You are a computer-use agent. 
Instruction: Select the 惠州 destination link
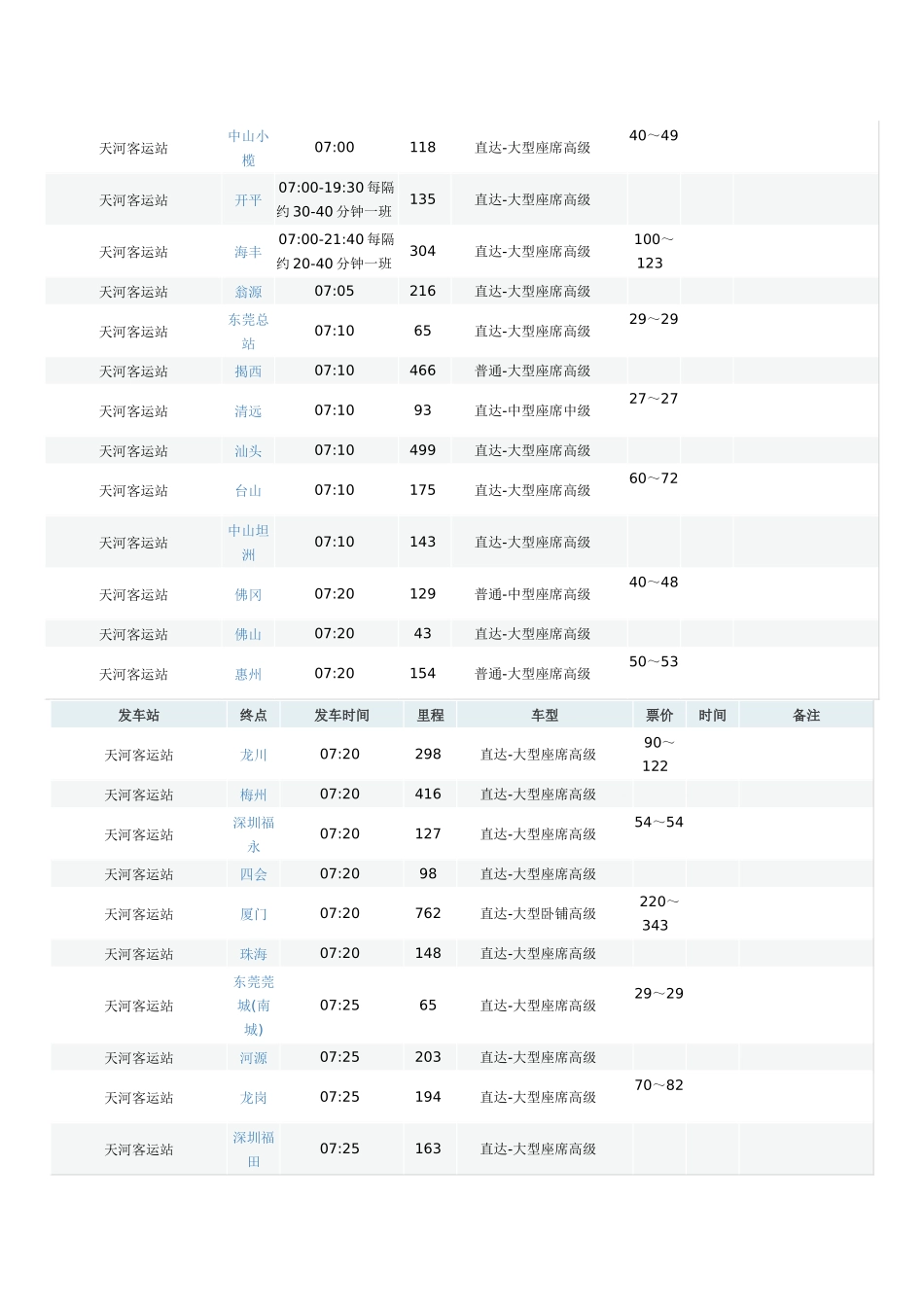pyautogui.click(x=248, y=674)
